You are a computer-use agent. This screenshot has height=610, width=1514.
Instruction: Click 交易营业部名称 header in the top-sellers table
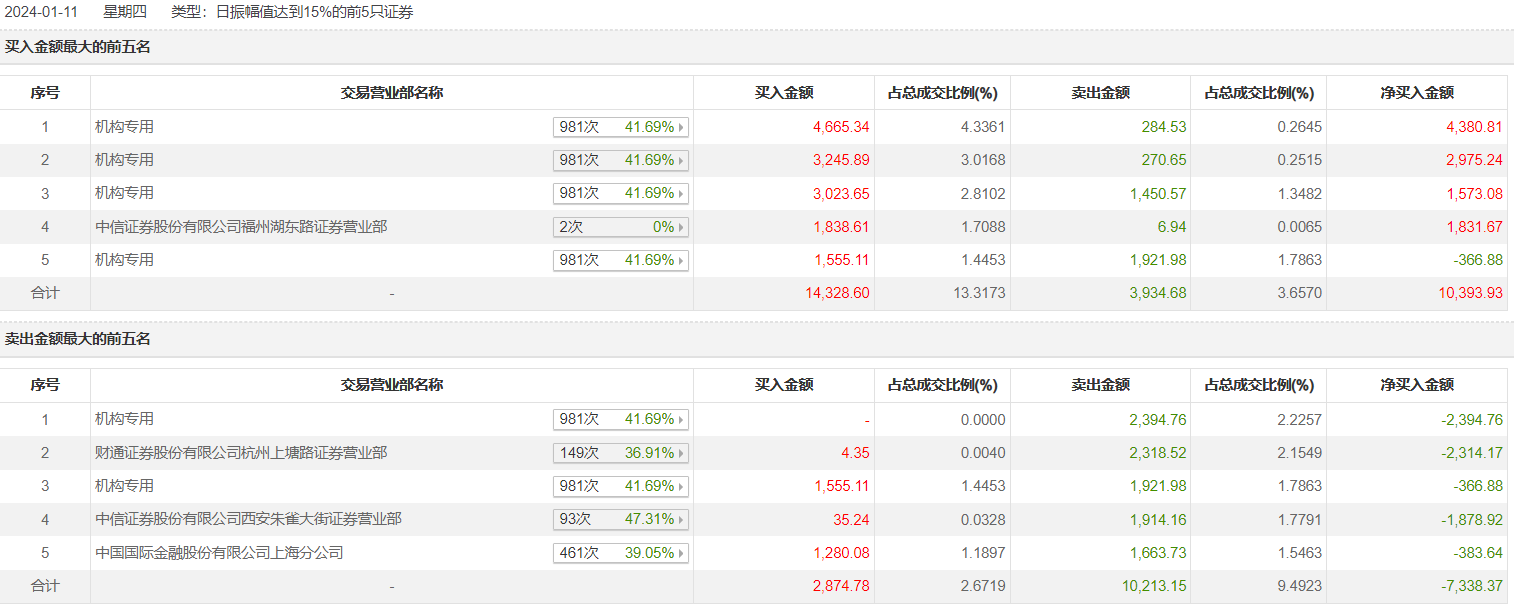tap(392, 385)
